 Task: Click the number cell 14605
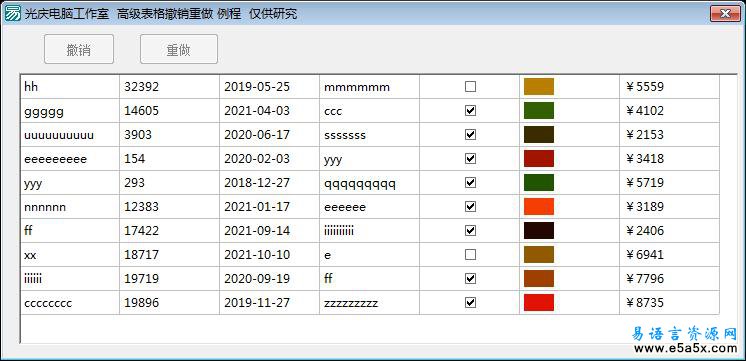click(x=169, y=110)
